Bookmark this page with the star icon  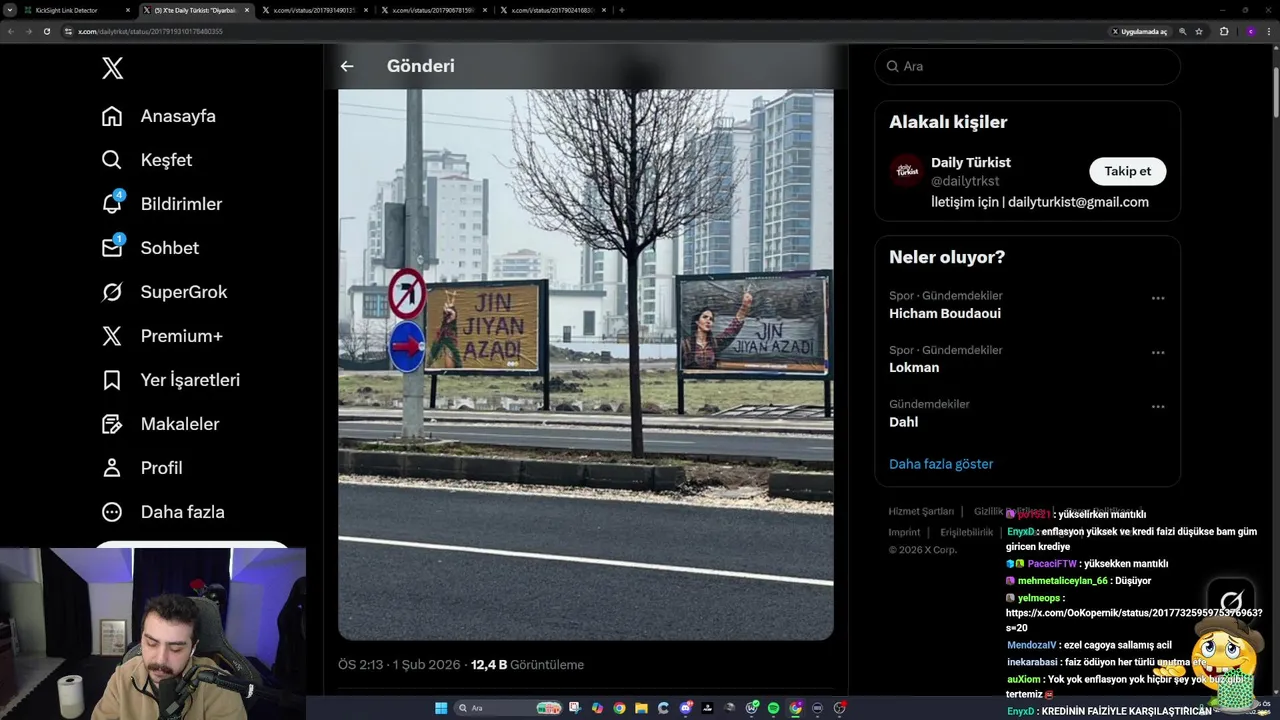1199,31
